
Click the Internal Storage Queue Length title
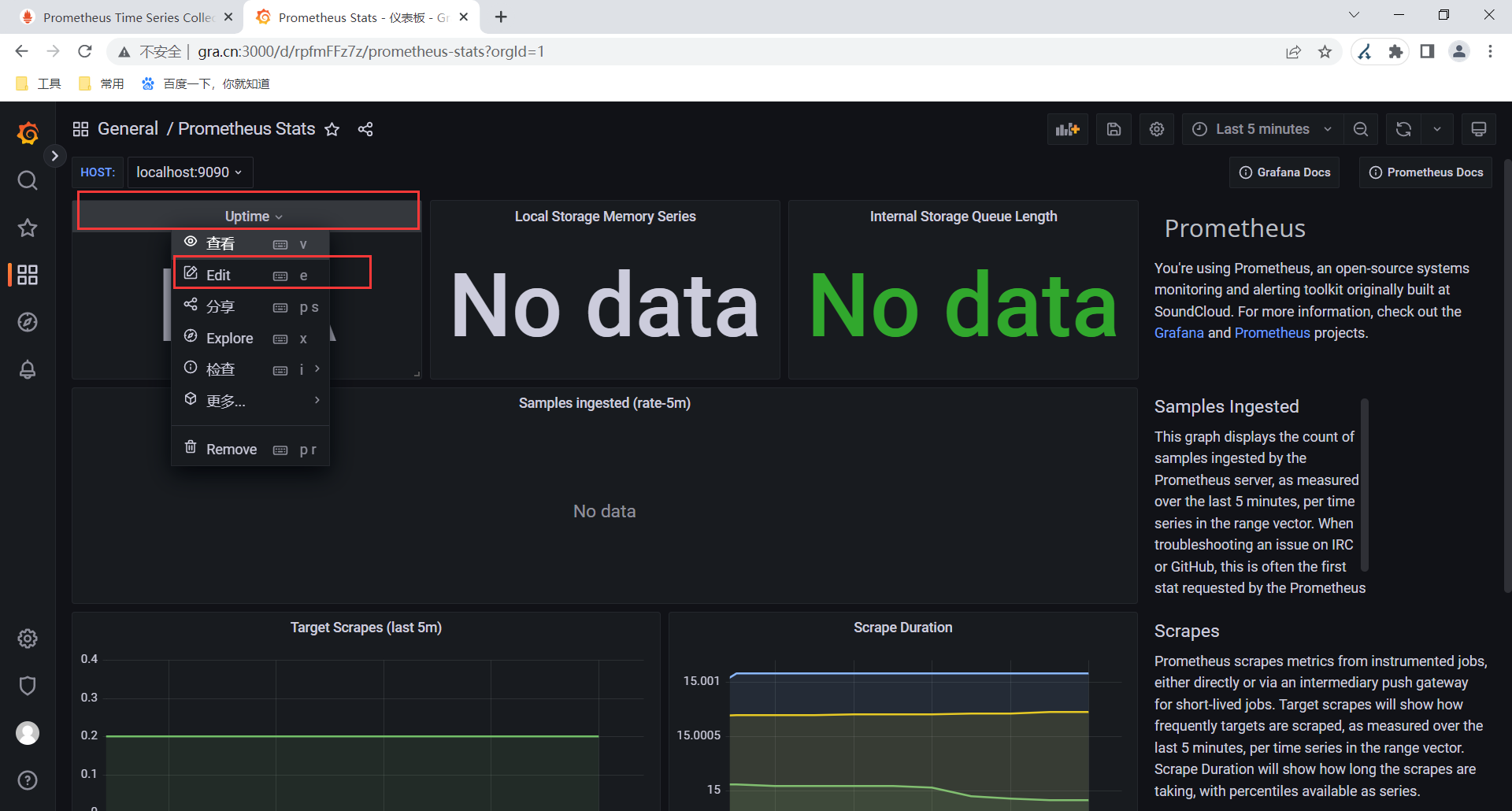pyautogui.click(x=963, y=217)
